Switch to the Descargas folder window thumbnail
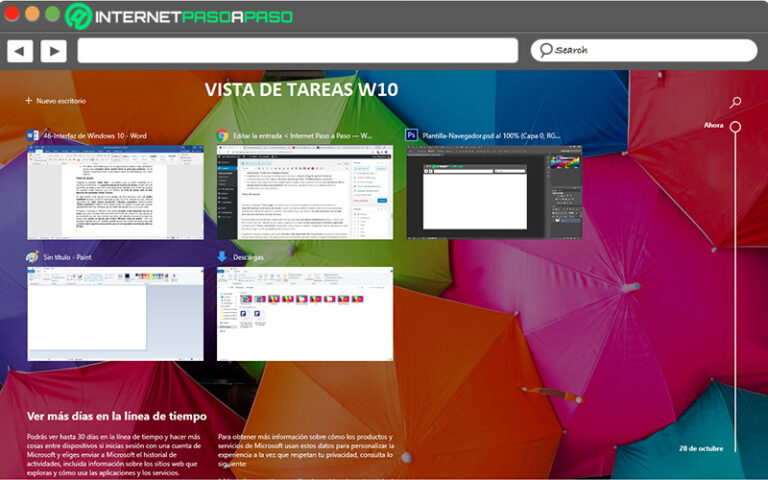The width and height of the screenshot is (768, 480). coord(304,314)
